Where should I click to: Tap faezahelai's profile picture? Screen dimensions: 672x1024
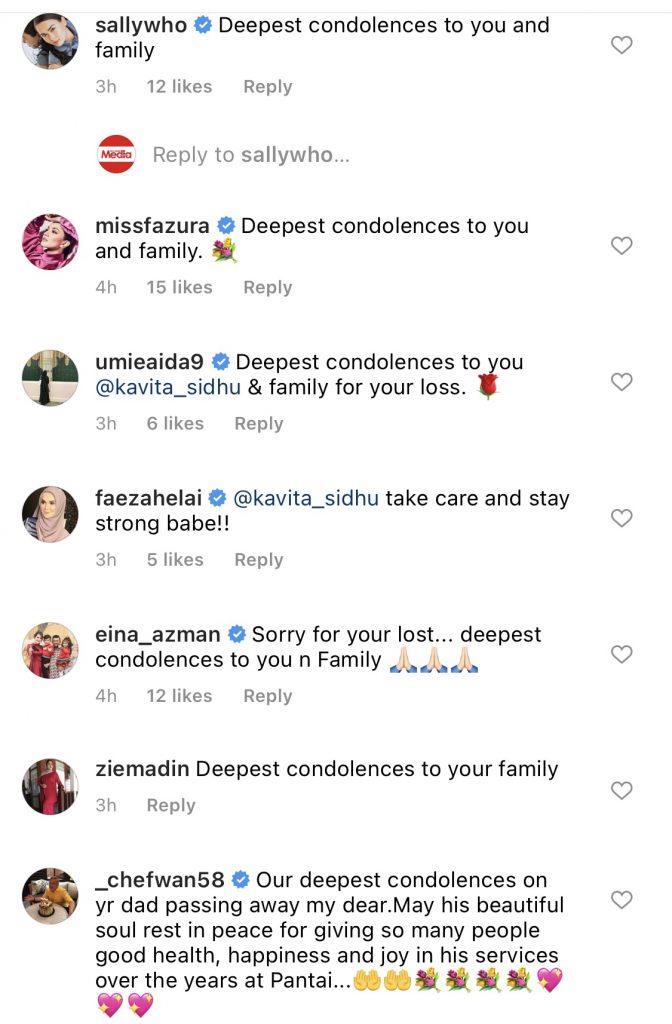(x=50, y=514)
